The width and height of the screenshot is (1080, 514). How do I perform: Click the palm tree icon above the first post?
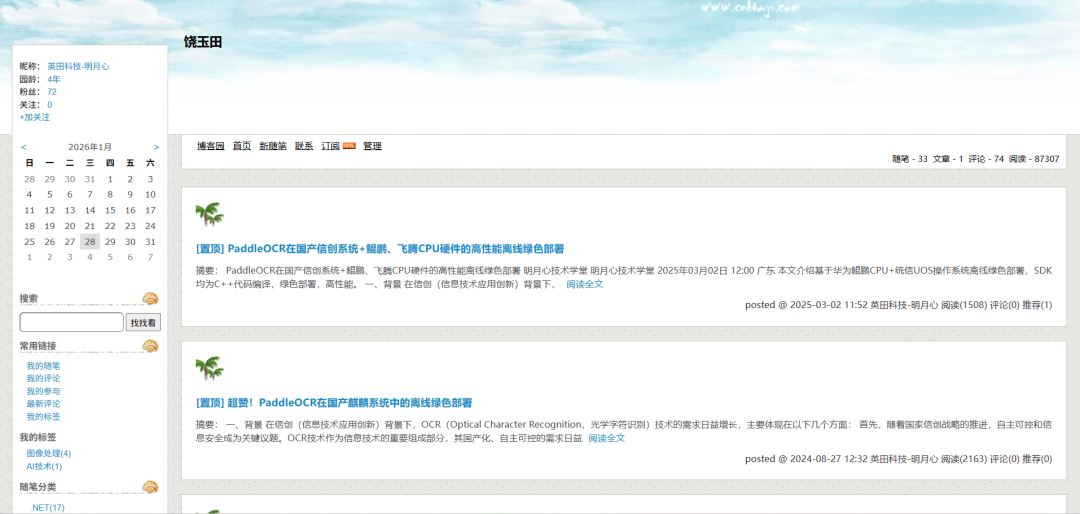coord(209,214)
